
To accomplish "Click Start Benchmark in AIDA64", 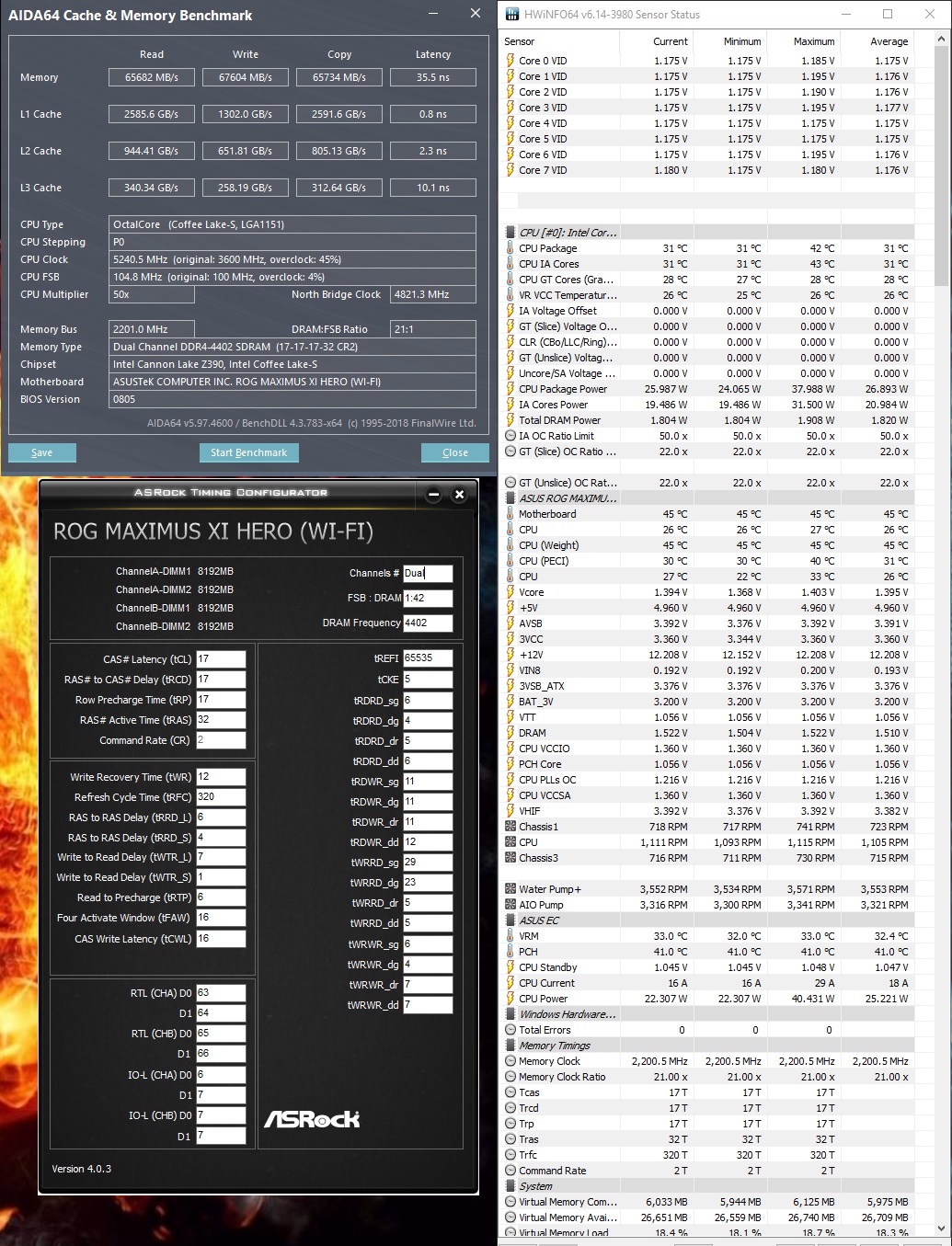I will 248,452.
